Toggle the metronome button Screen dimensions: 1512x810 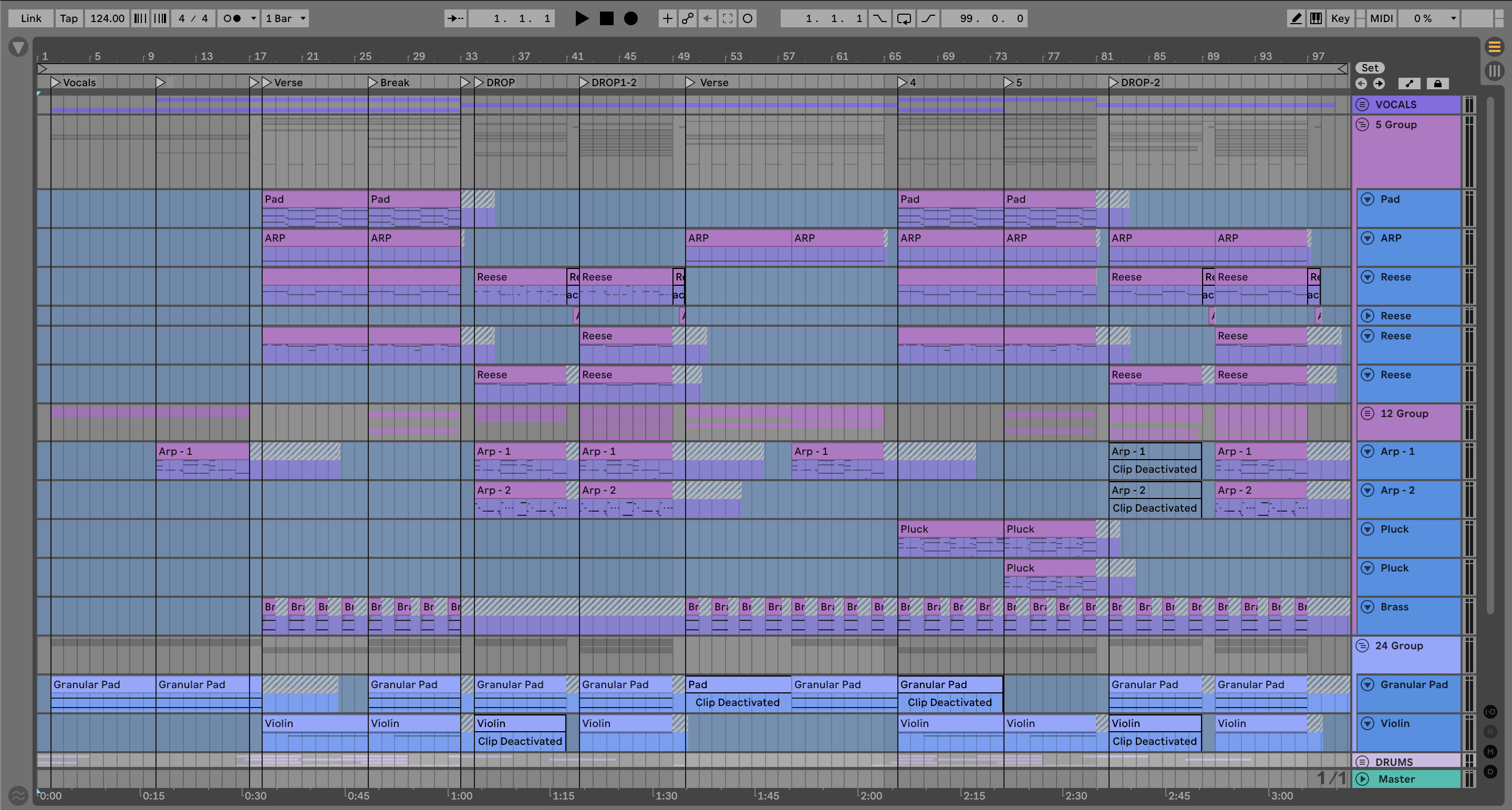click(232, 18)
